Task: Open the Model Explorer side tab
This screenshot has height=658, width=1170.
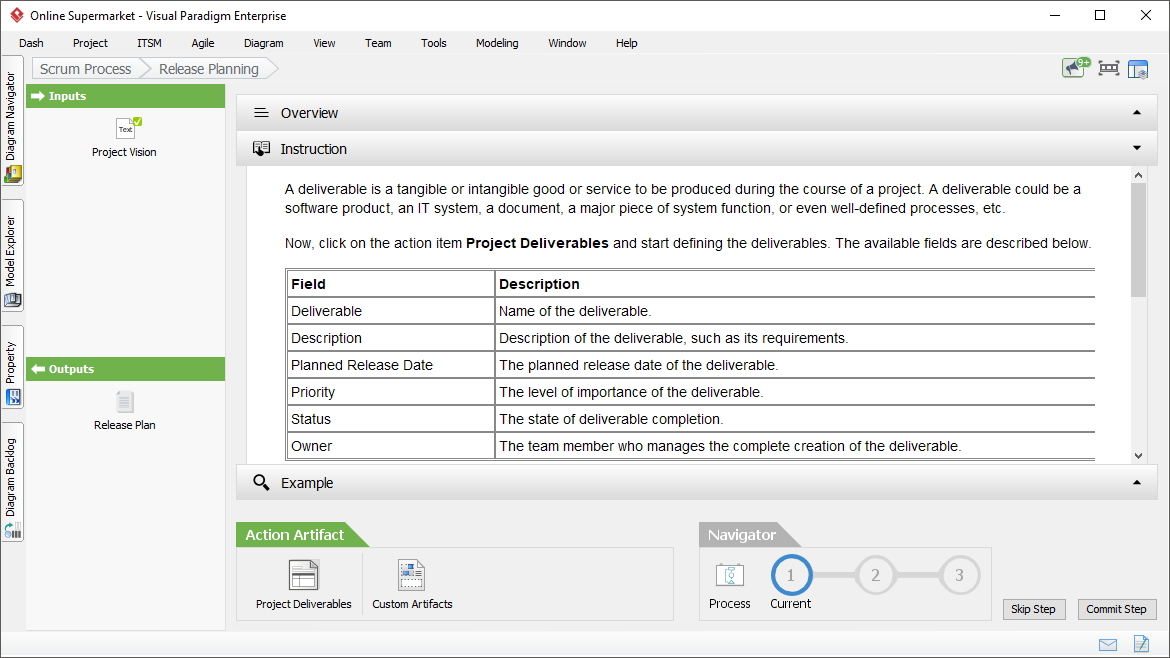Action: (x=12, y=255)
